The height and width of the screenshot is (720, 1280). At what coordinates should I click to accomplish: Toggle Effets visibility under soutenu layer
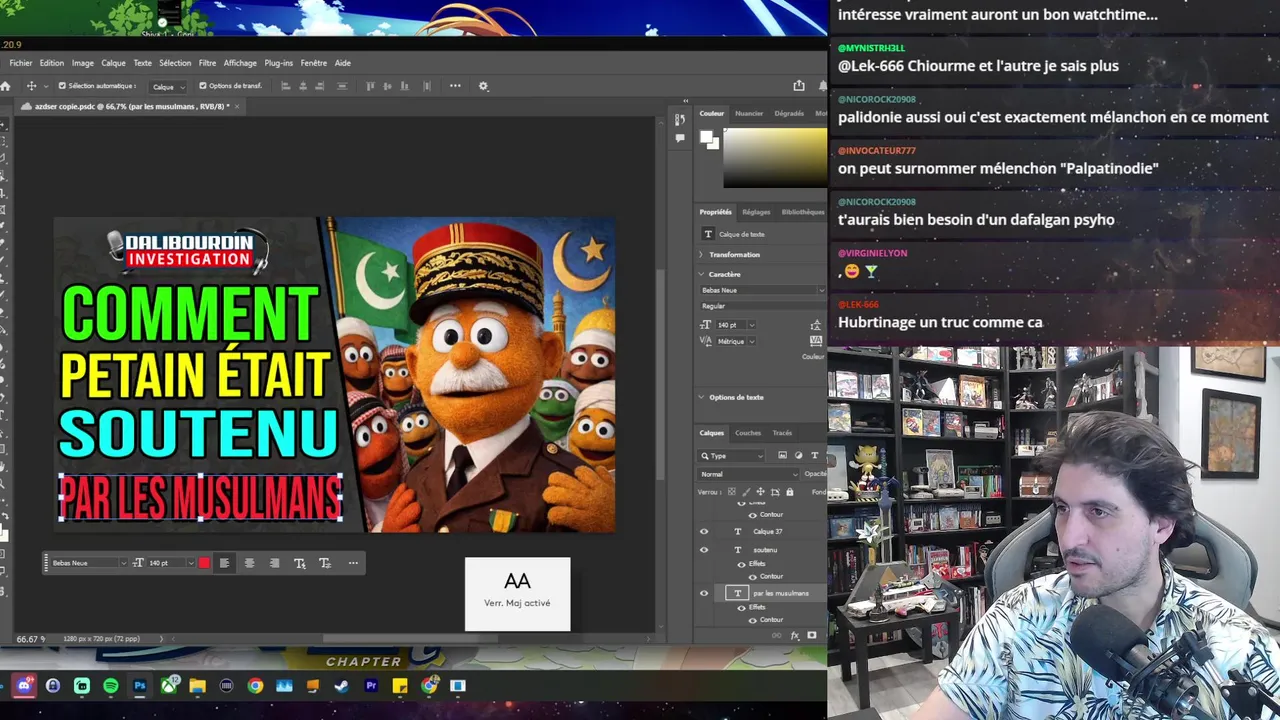pos(741,564)
